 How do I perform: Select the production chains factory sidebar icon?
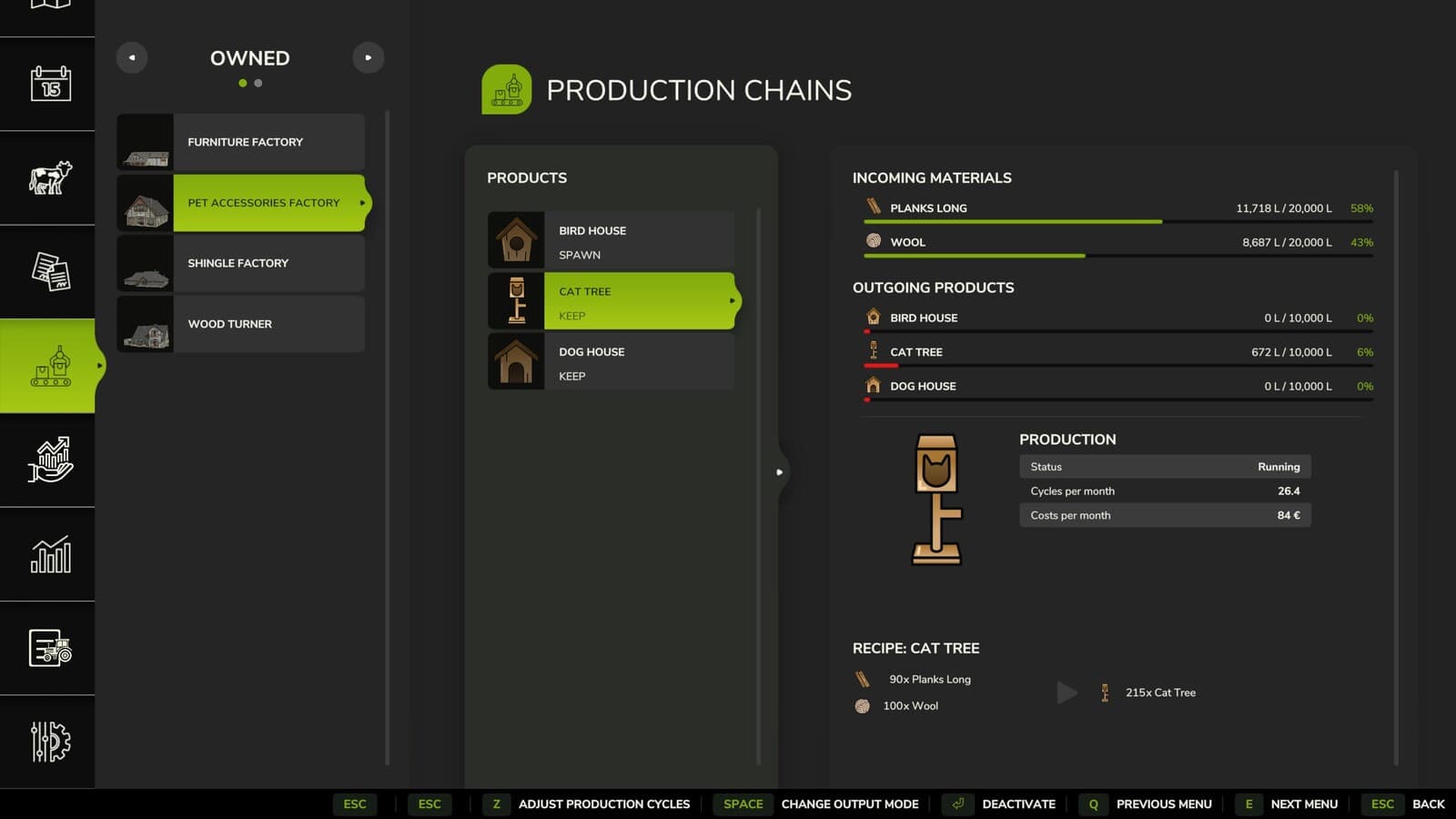51,366
